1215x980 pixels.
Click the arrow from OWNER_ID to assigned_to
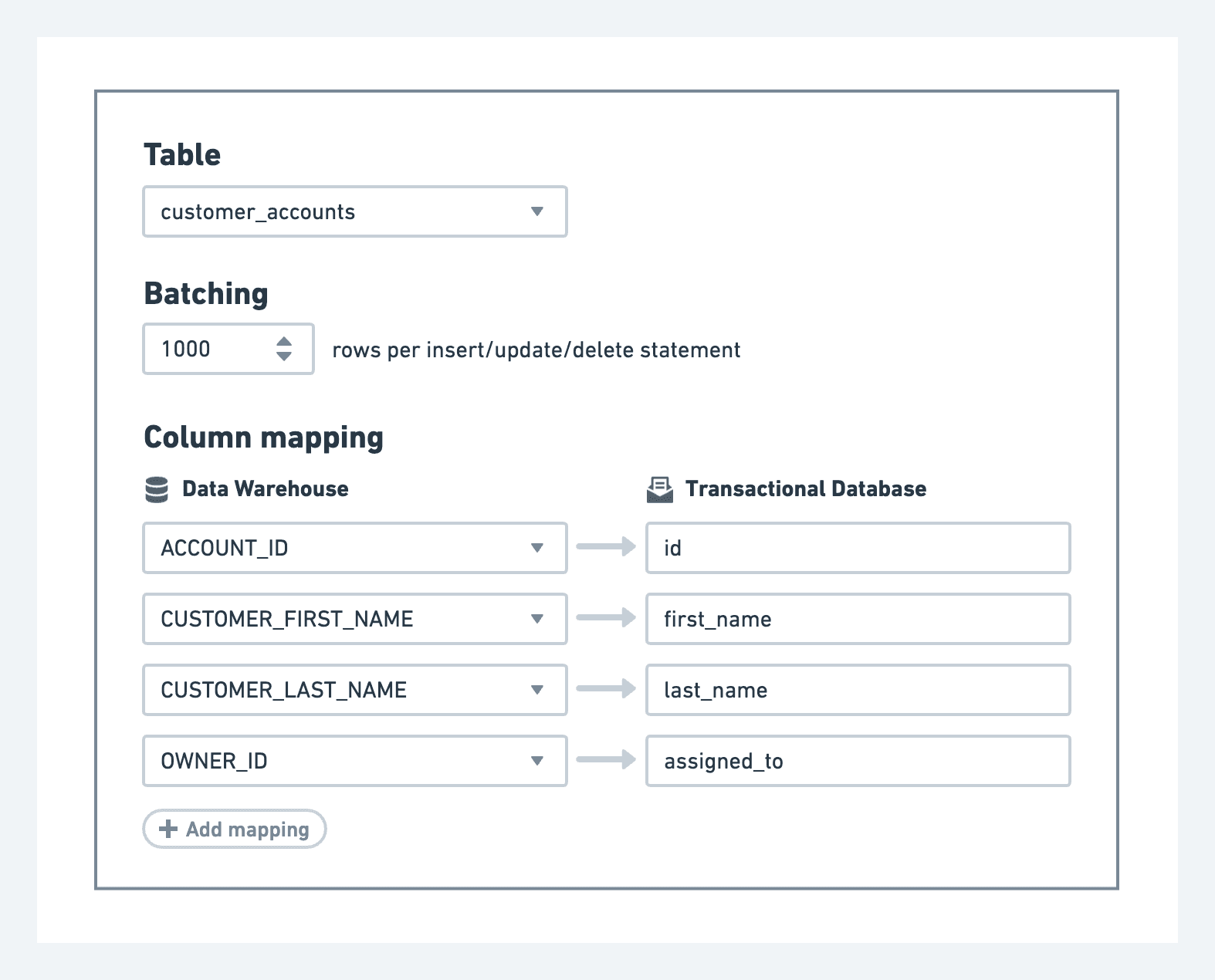(606, 760)
